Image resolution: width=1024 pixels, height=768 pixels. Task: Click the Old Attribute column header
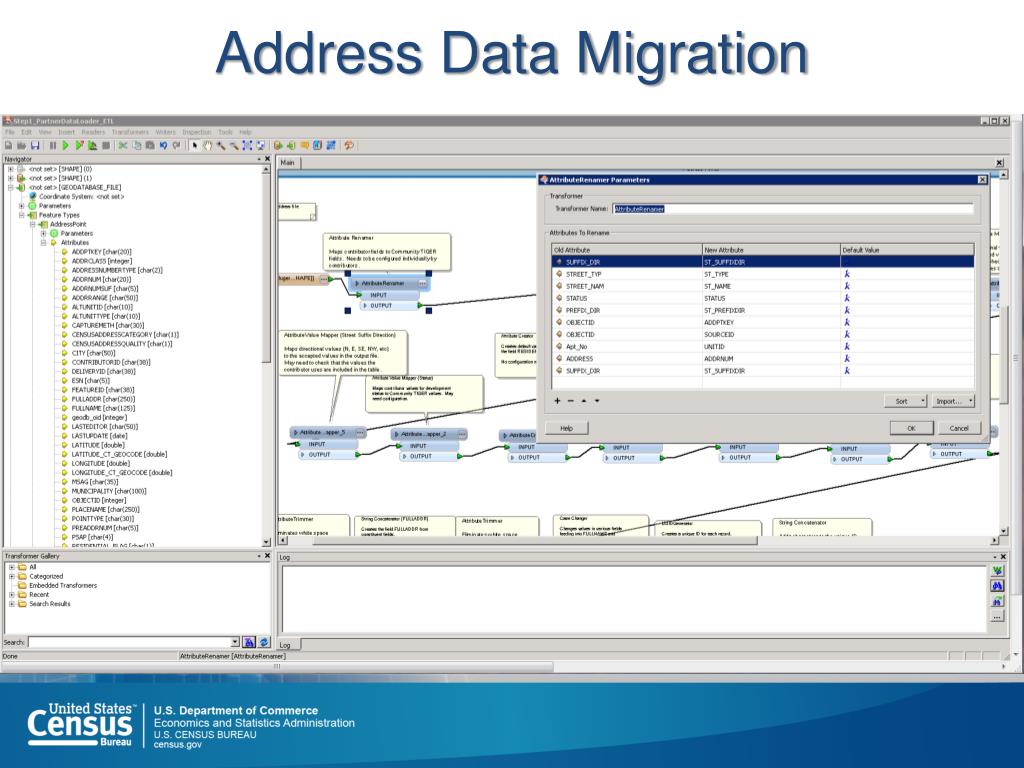tap(627, 249)
